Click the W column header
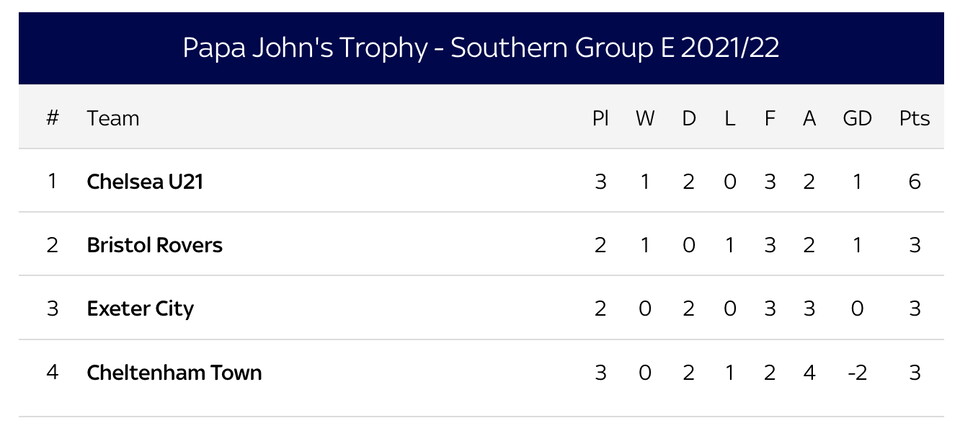Screen dimensions: 960x431 coord(644,118)
